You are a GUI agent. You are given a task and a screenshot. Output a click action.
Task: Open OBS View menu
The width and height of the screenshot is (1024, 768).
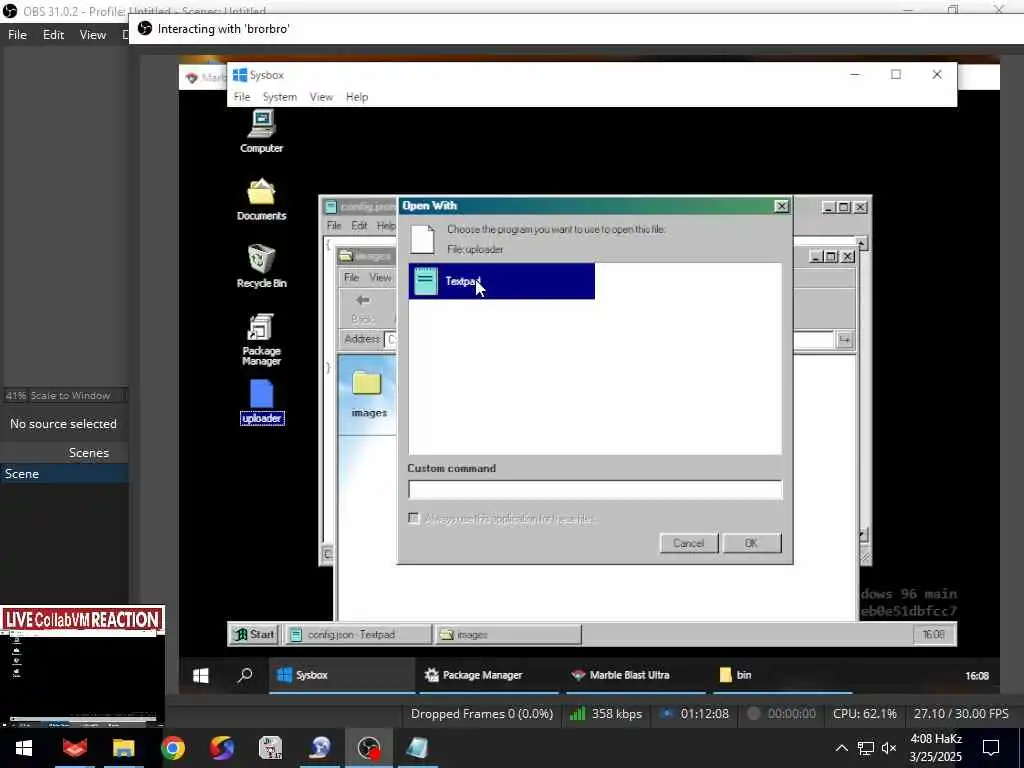92,35
